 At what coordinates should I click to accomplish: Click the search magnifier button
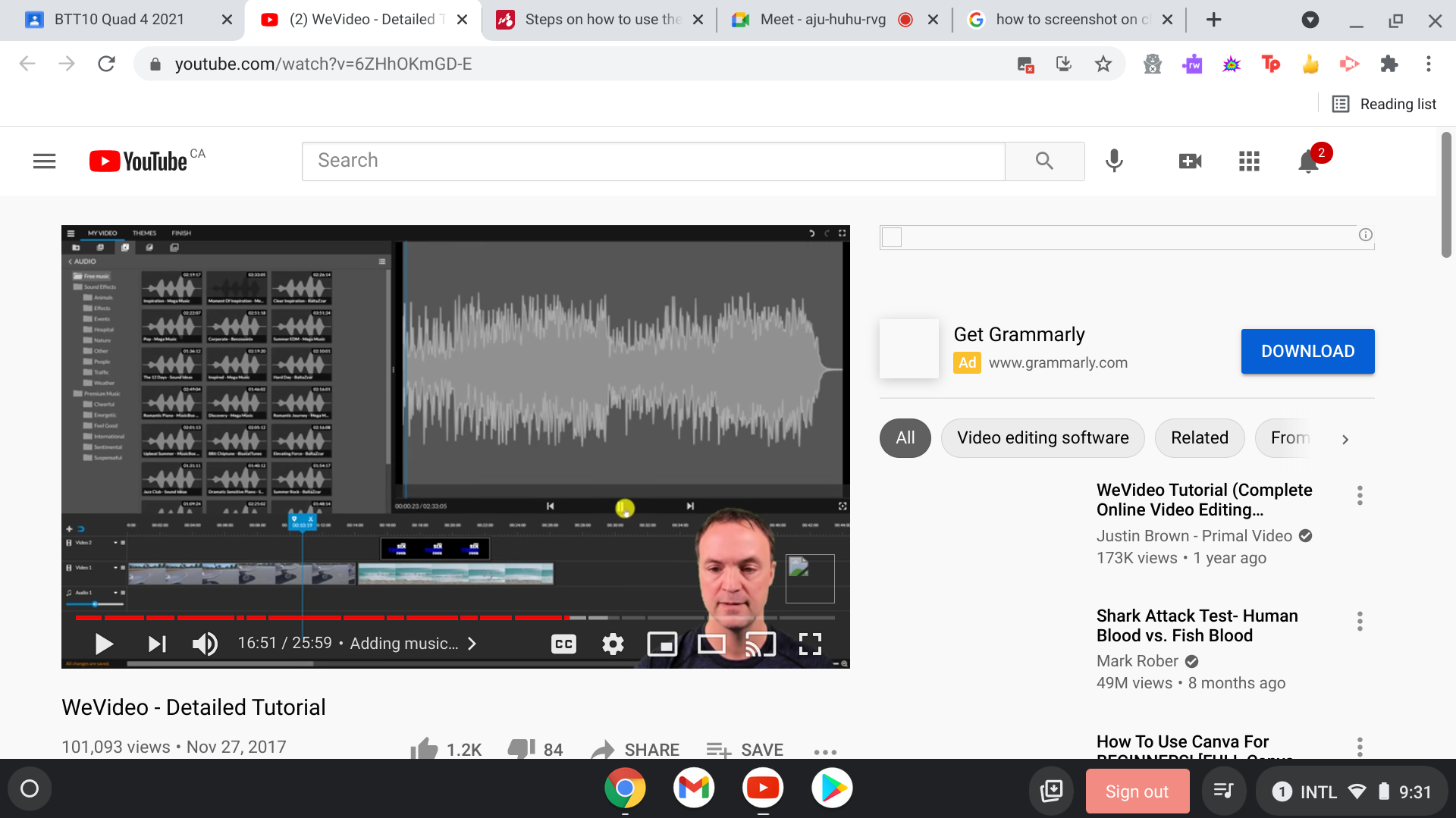point(1044,161)
